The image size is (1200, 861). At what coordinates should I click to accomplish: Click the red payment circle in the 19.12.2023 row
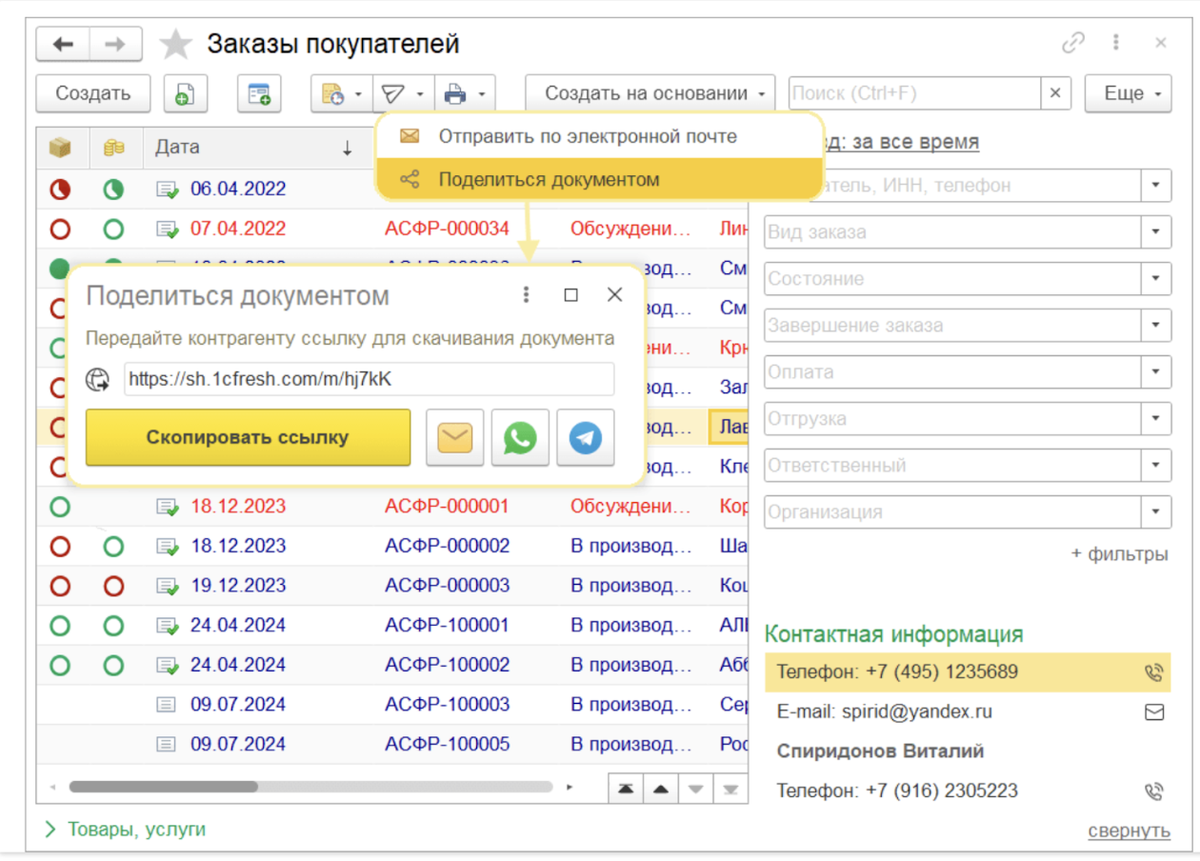(114, 586)
